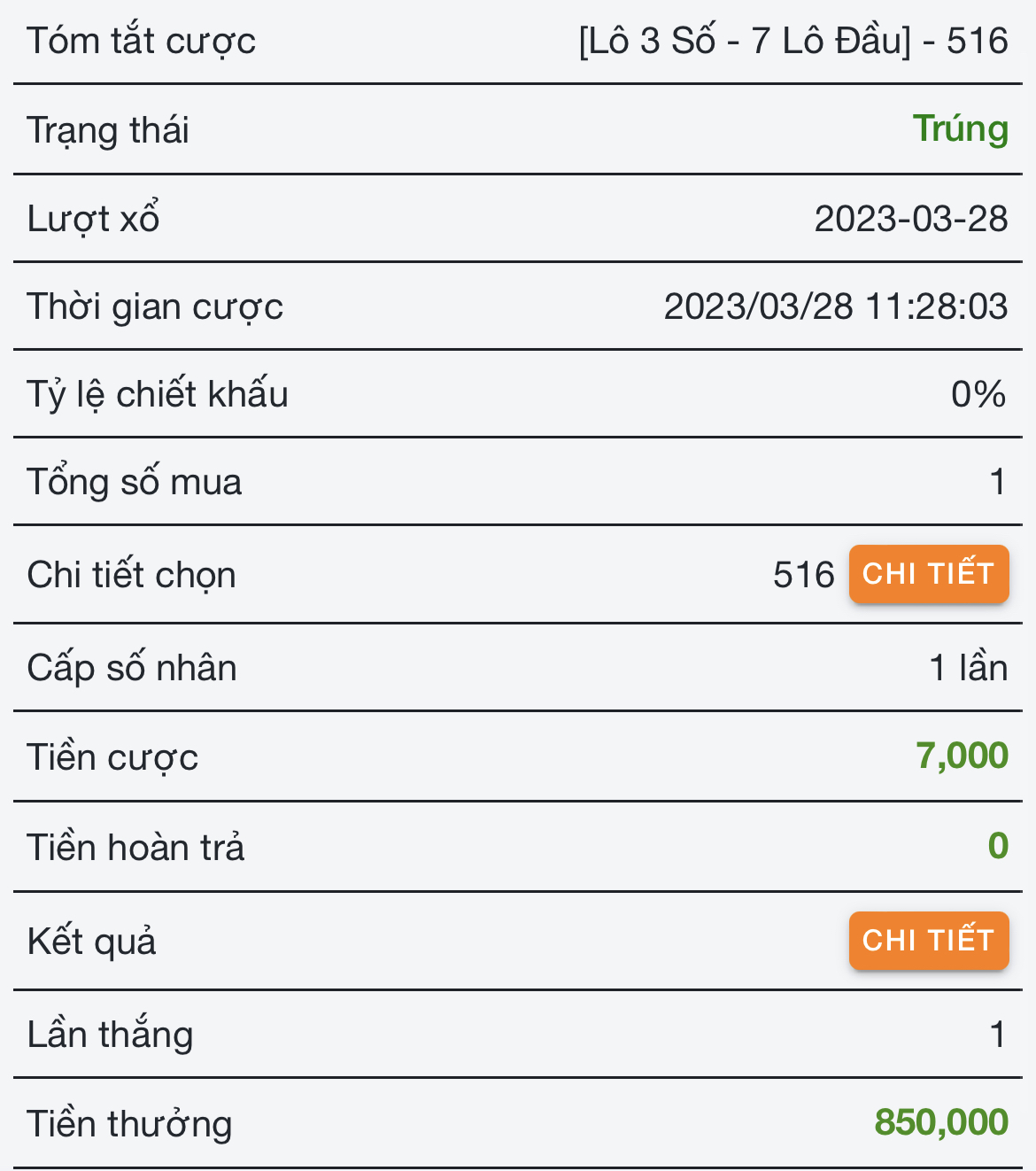Click the bet time 2023/03/28 11:28:03

pos(835,306)
